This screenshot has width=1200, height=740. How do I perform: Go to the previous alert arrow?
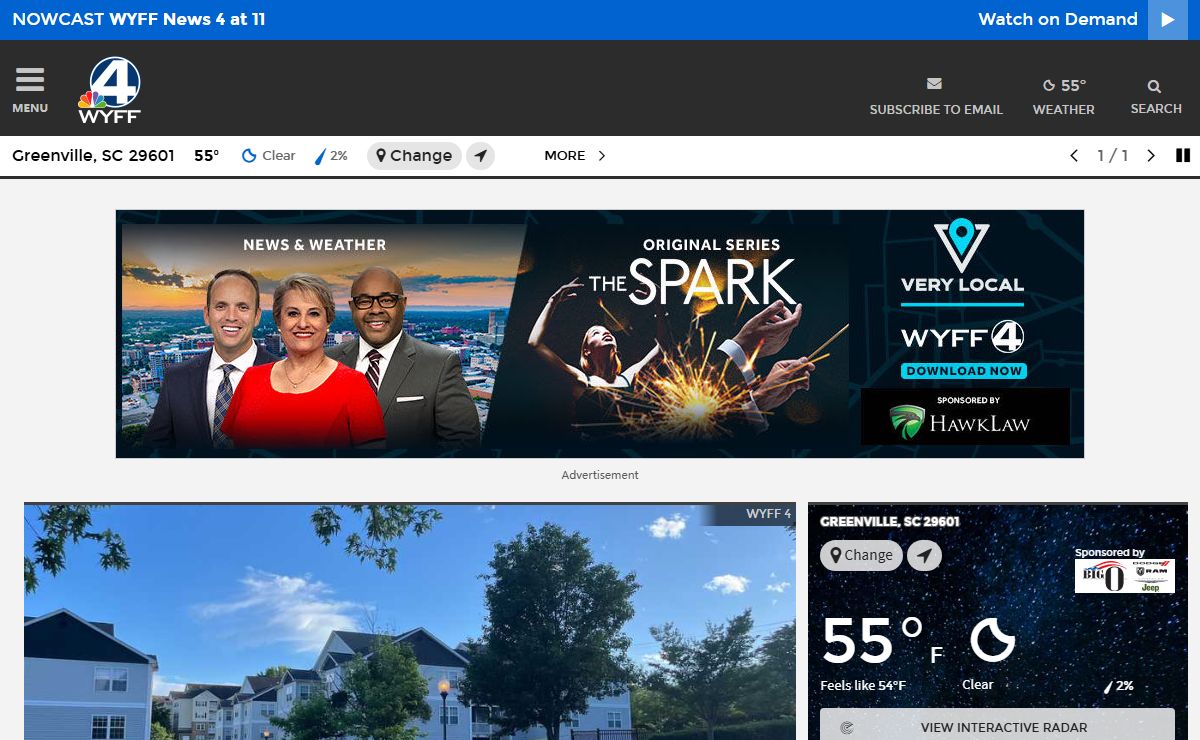pyautogui.click(x=1074, y=156)
